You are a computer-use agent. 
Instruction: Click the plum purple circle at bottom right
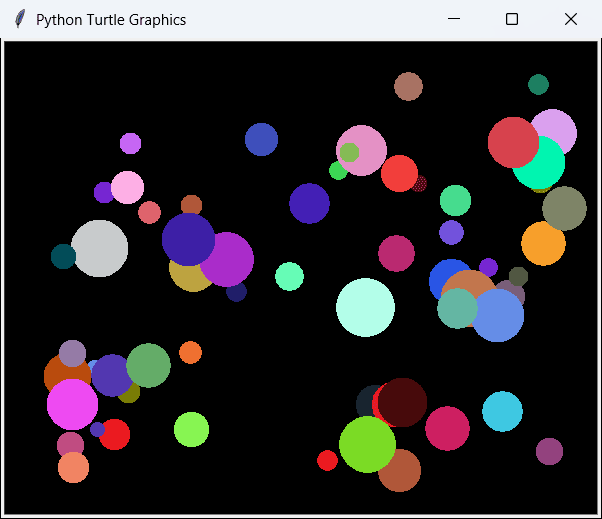coord(549,451)
